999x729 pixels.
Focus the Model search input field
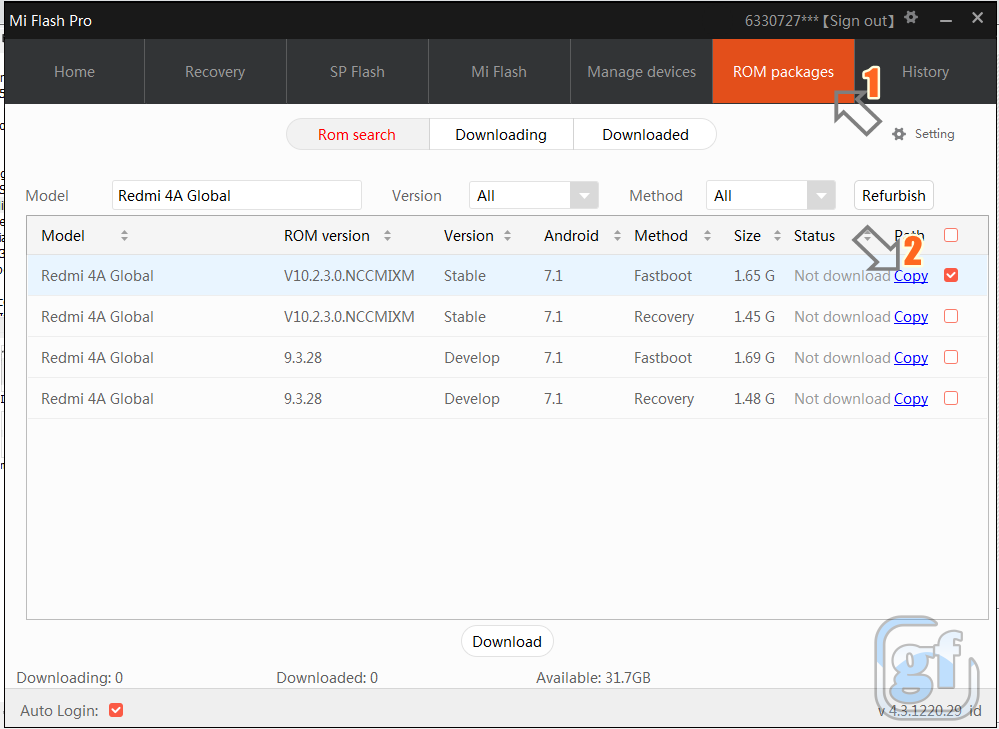[237, 195]
